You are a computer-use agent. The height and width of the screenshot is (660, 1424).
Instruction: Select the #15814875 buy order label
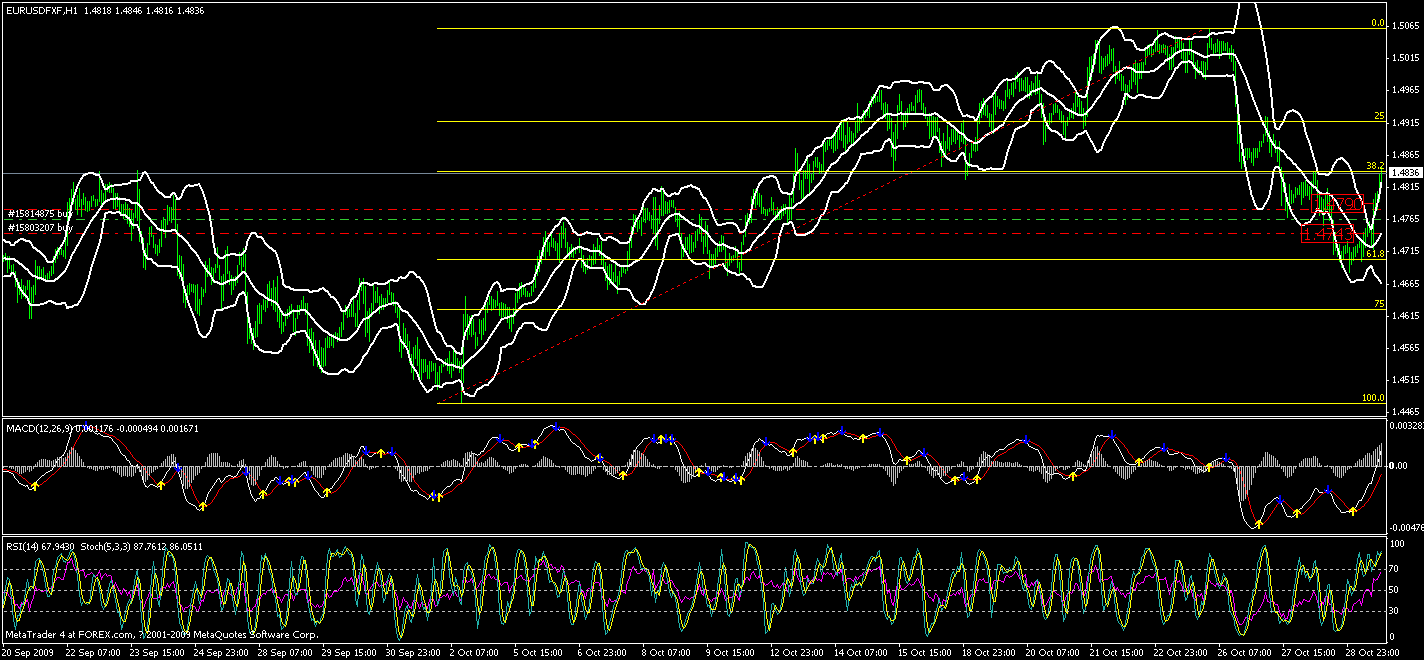coord(39,213)
